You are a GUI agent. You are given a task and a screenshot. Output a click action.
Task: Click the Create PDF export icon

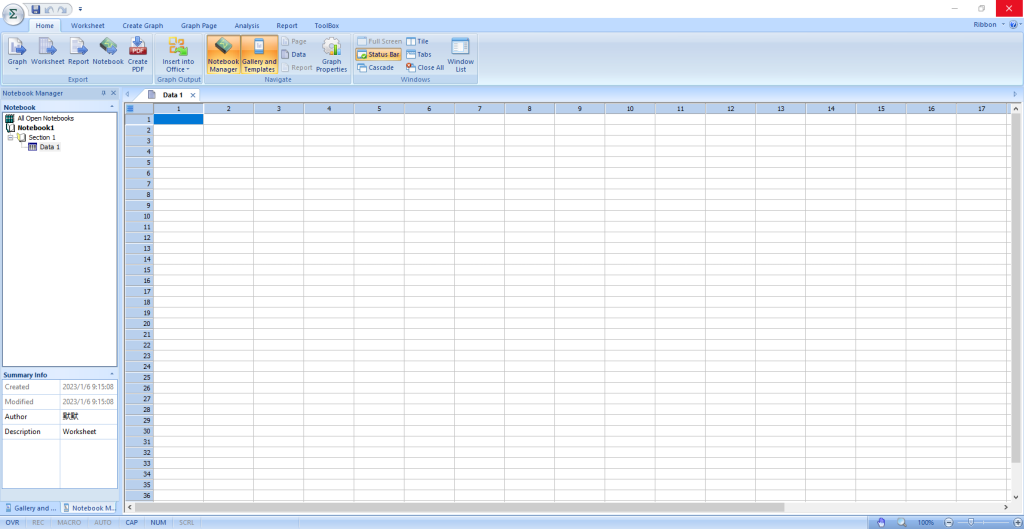[x=138, y=53]
